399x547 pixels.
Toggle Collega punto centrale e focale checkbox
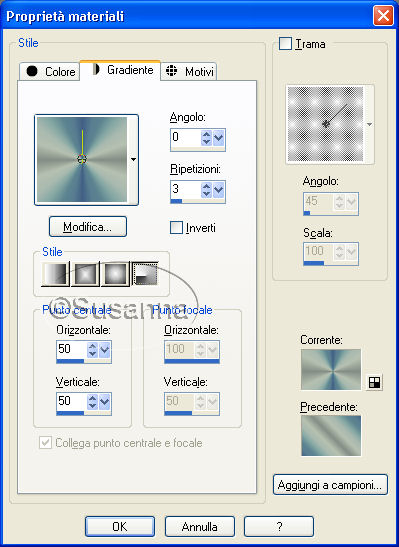(x=45, y=442)
